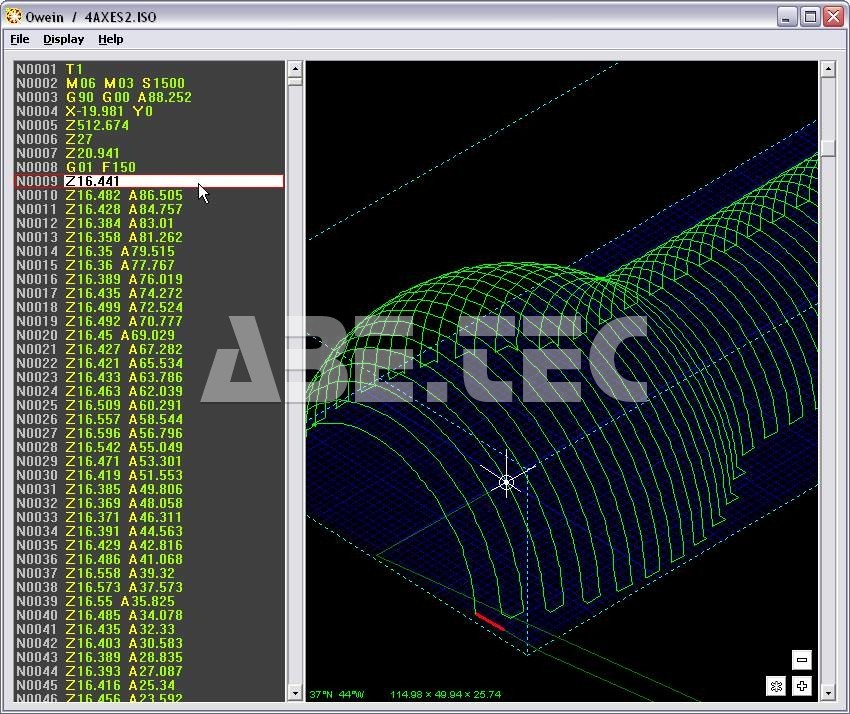Select line N0041 Z16.435 A32.33
The width and height of the screenshot is (850, 714).
pos(149,629)
